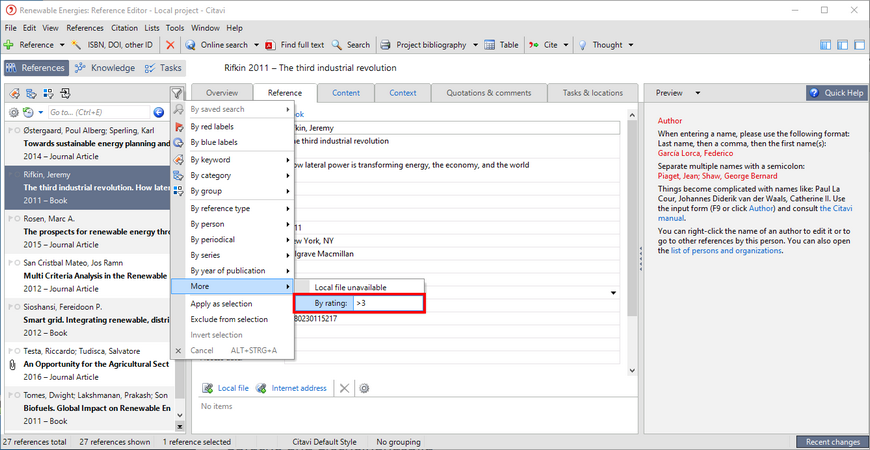Open the Search magnifier tool
The height and width of the screenshot is (450, 870).
[x=336, y=45]
